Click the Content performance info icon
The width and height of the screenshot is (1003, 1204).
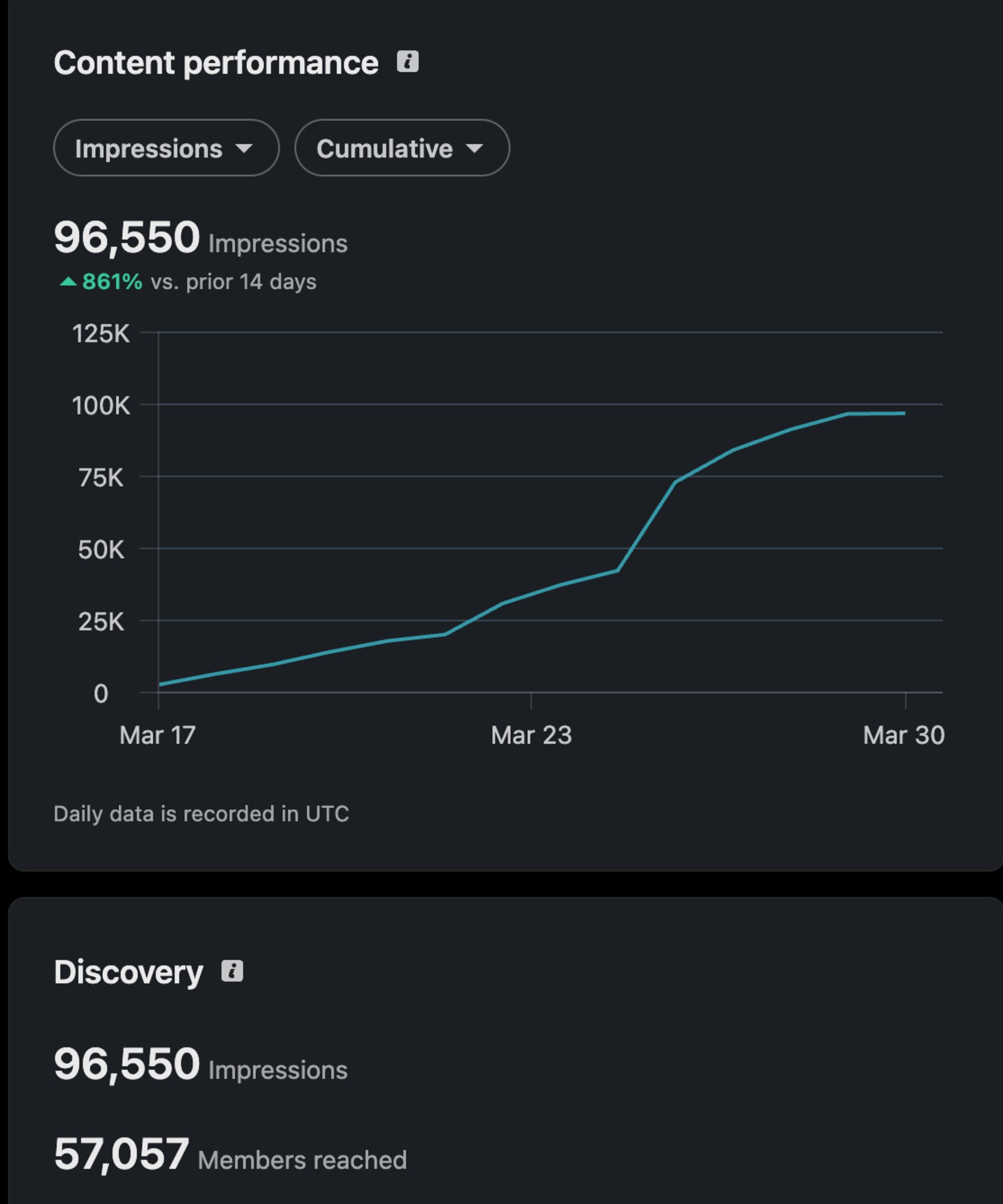coord(407,61)
